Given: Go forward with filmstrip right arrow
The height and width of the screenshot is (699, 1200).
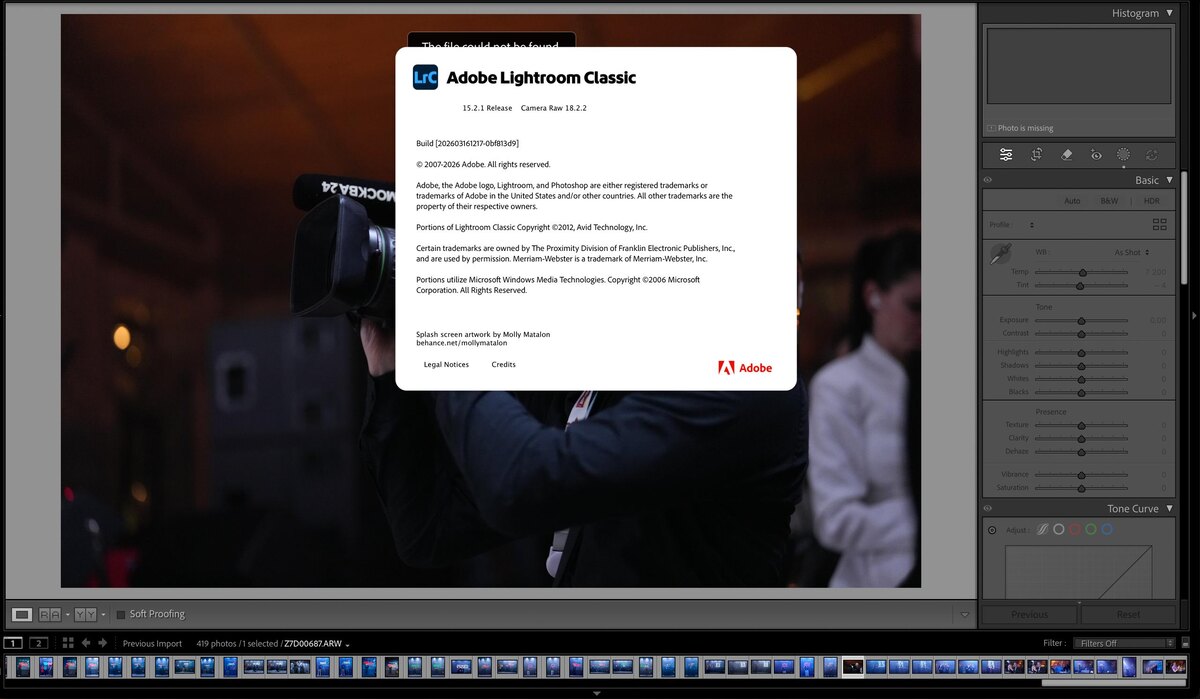Looking at the screenshot, I should pyautogui.click(x=102, y=643).
